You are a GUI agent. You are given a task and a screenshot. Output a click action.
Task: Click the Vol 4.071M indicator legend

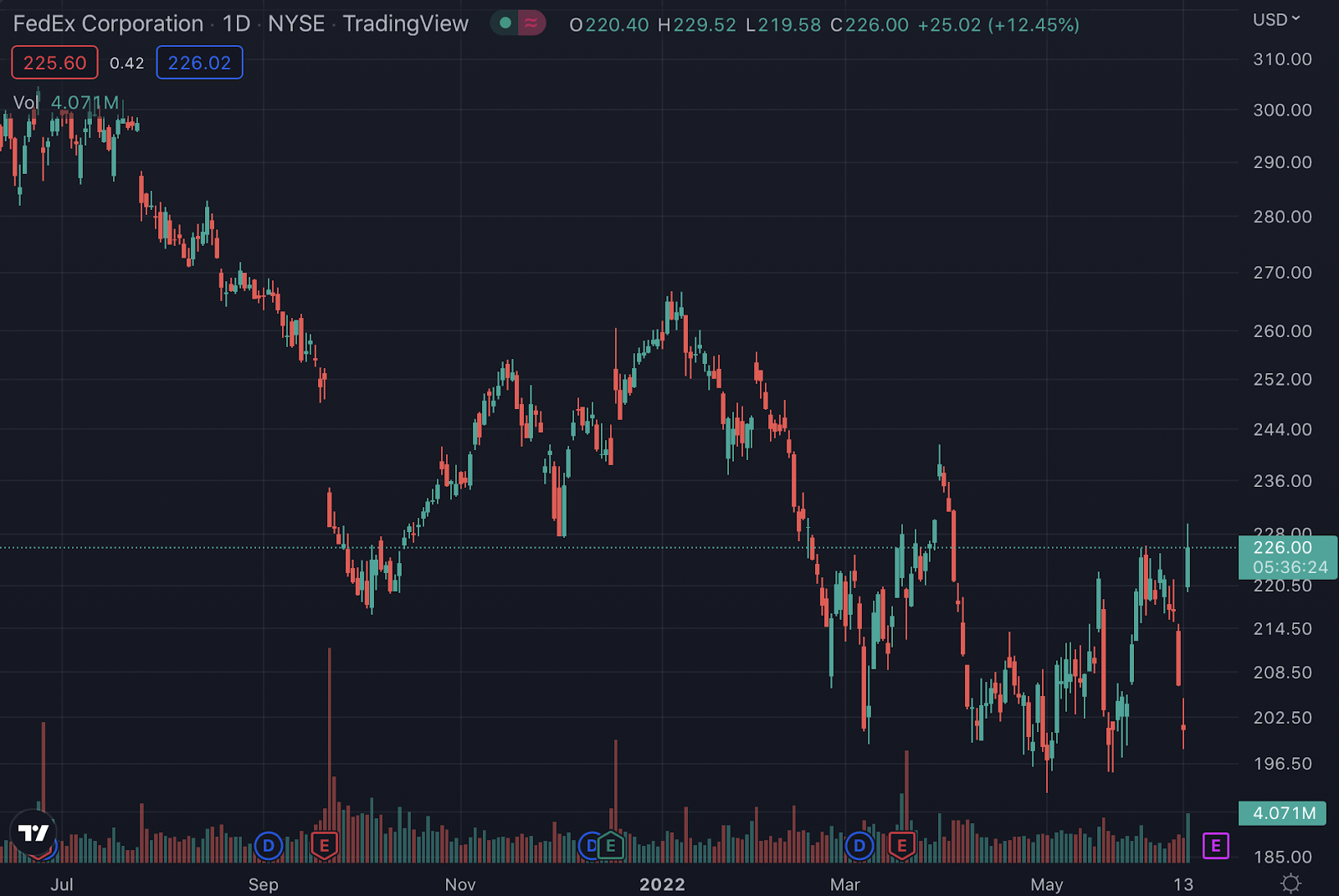click(x=65, y=103)
